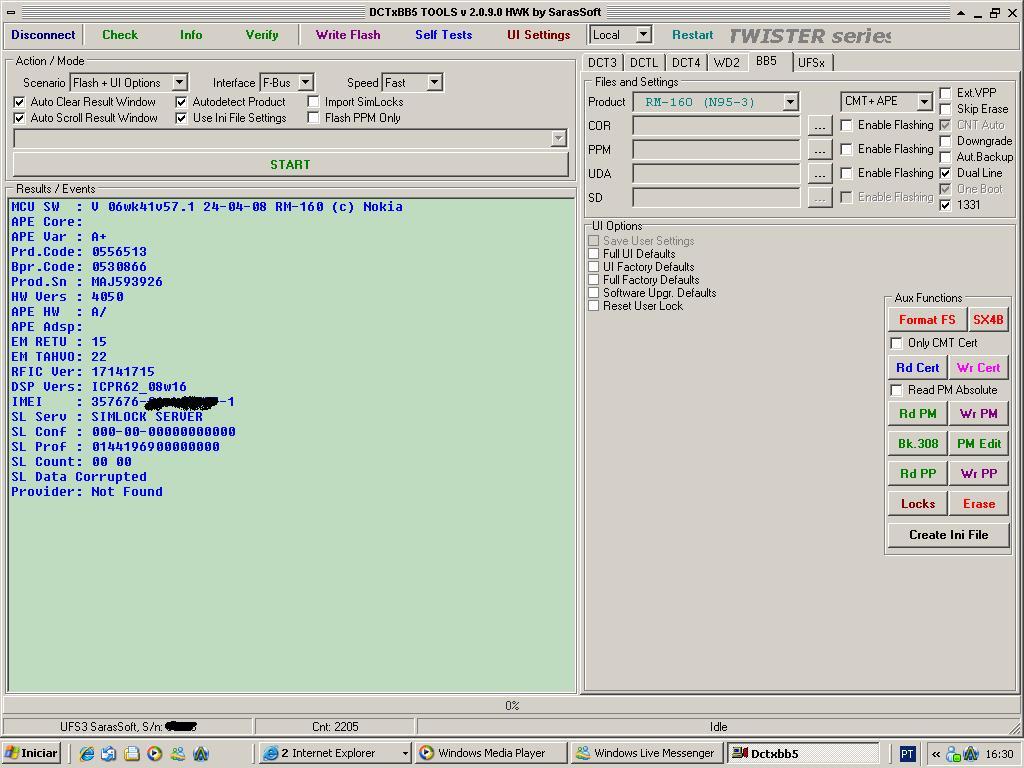Switch to the DCT3 tab
This screenshot has height=768, width=1024.
(x=602, y=63)
